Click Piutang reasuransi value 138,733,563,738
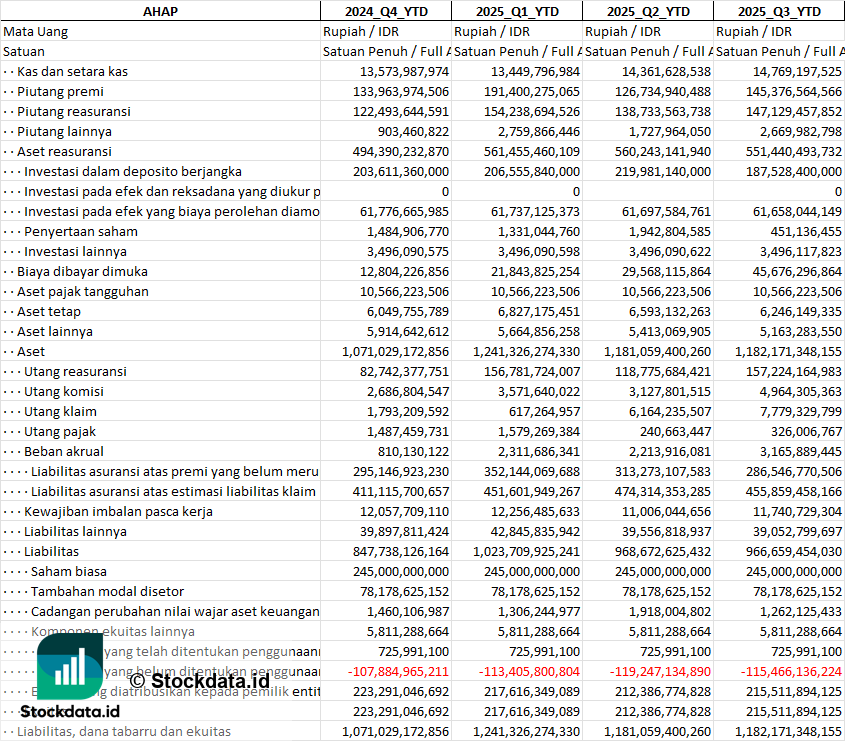The width and height of the screenshot is (845, 741). 663,112
